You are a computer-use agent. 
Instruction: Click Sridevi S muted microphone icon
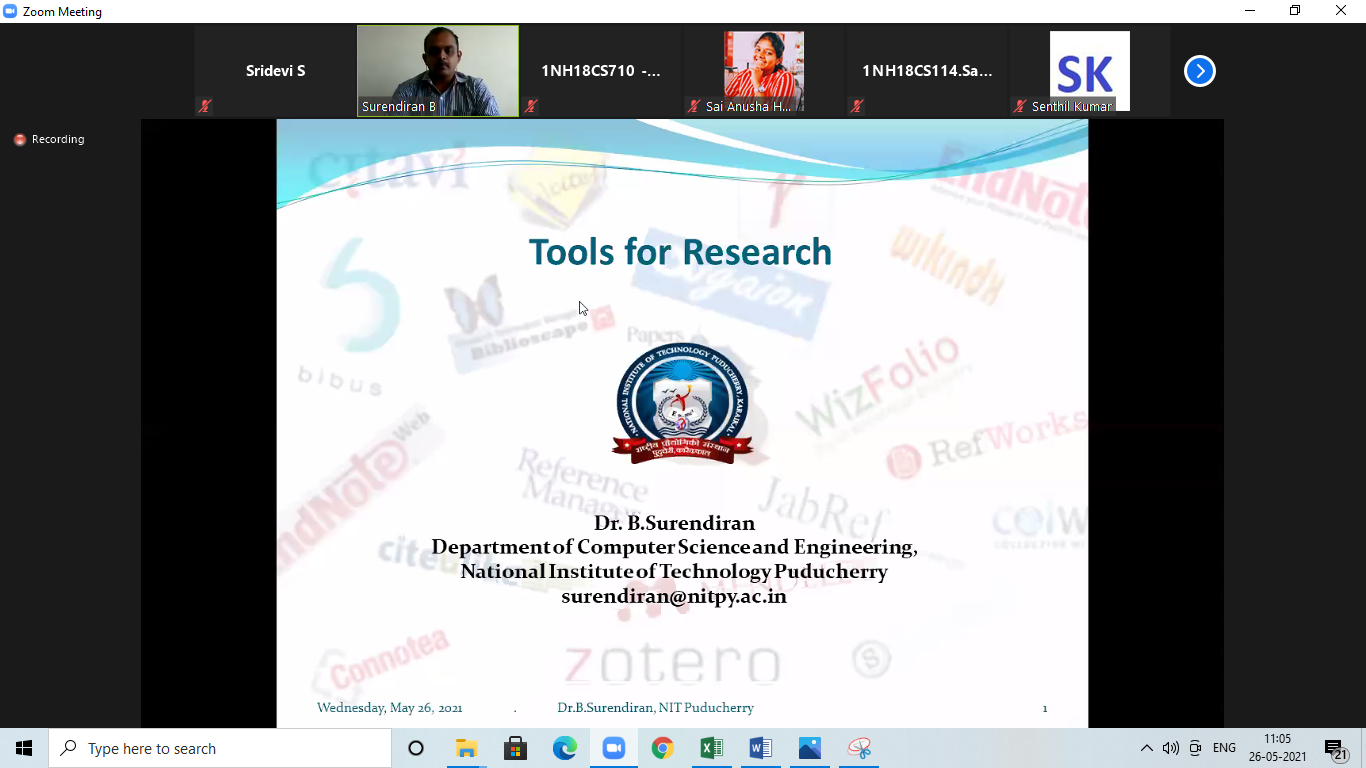(x=205, y=106)
